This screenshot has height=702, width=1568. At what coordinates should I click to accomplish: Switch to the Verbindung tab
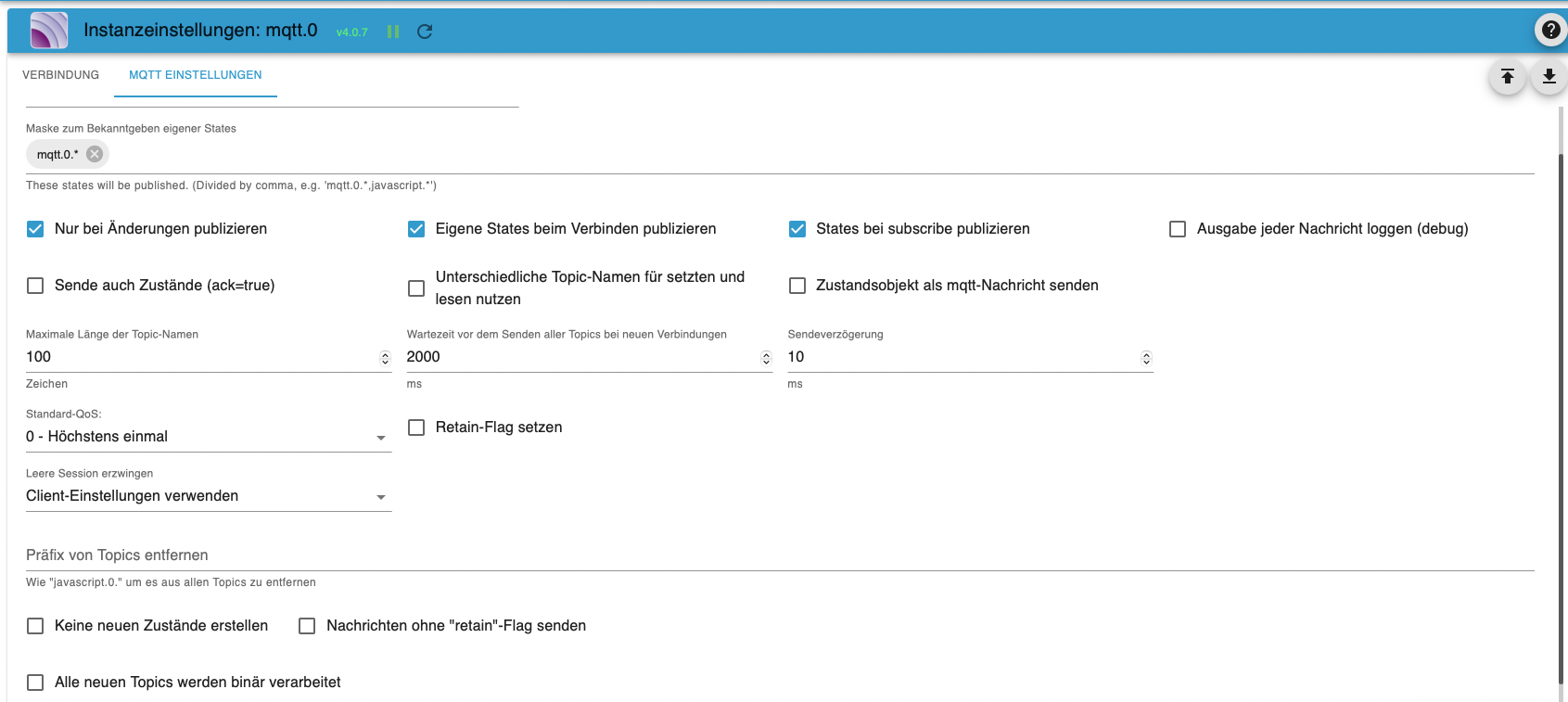[60, 75]
